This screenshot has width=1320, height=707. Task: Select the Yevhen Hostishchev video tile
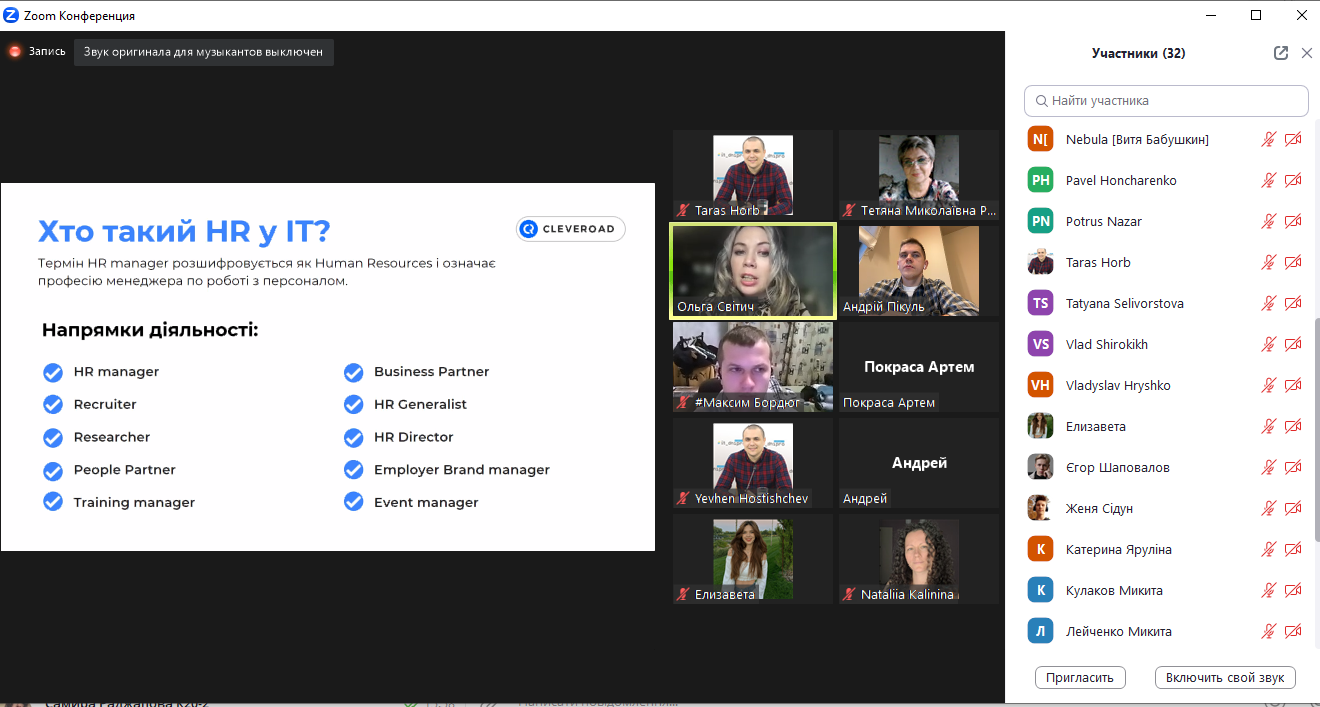tap(753, 463)
